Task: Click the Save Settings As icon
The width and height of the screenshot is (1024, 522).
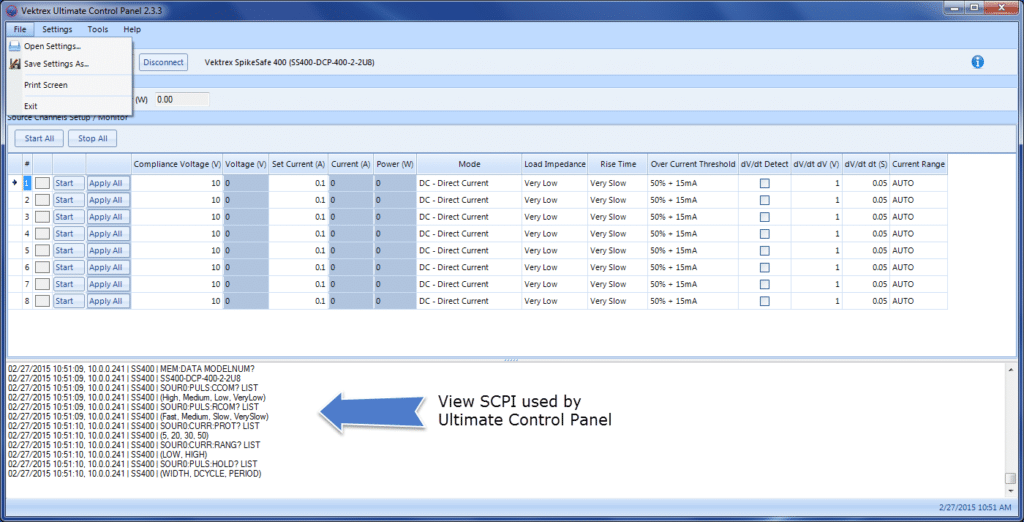Action: [x=14, y=64]
